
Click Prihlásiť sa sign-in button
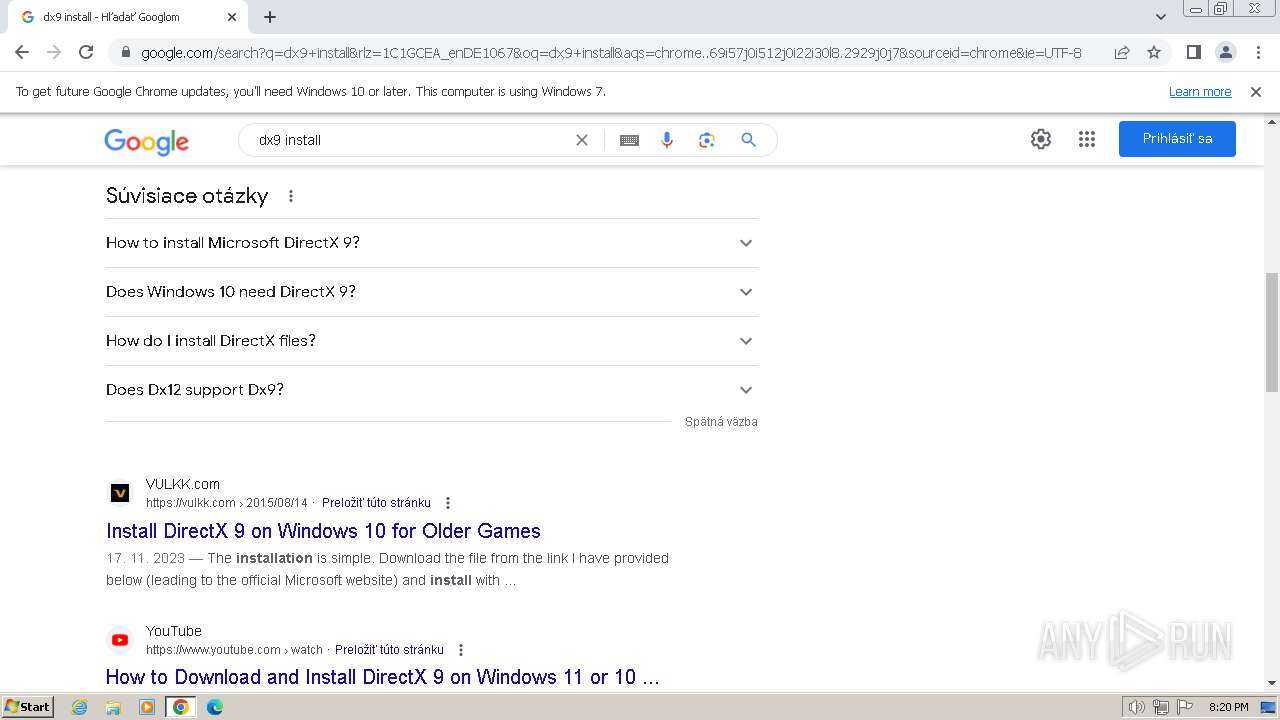[x=1177, y=139]
